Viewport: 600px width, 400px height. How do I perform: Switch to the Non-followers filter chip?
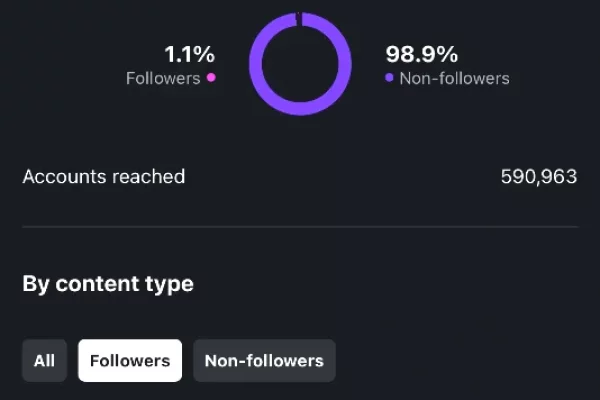(x=264, y=361)
